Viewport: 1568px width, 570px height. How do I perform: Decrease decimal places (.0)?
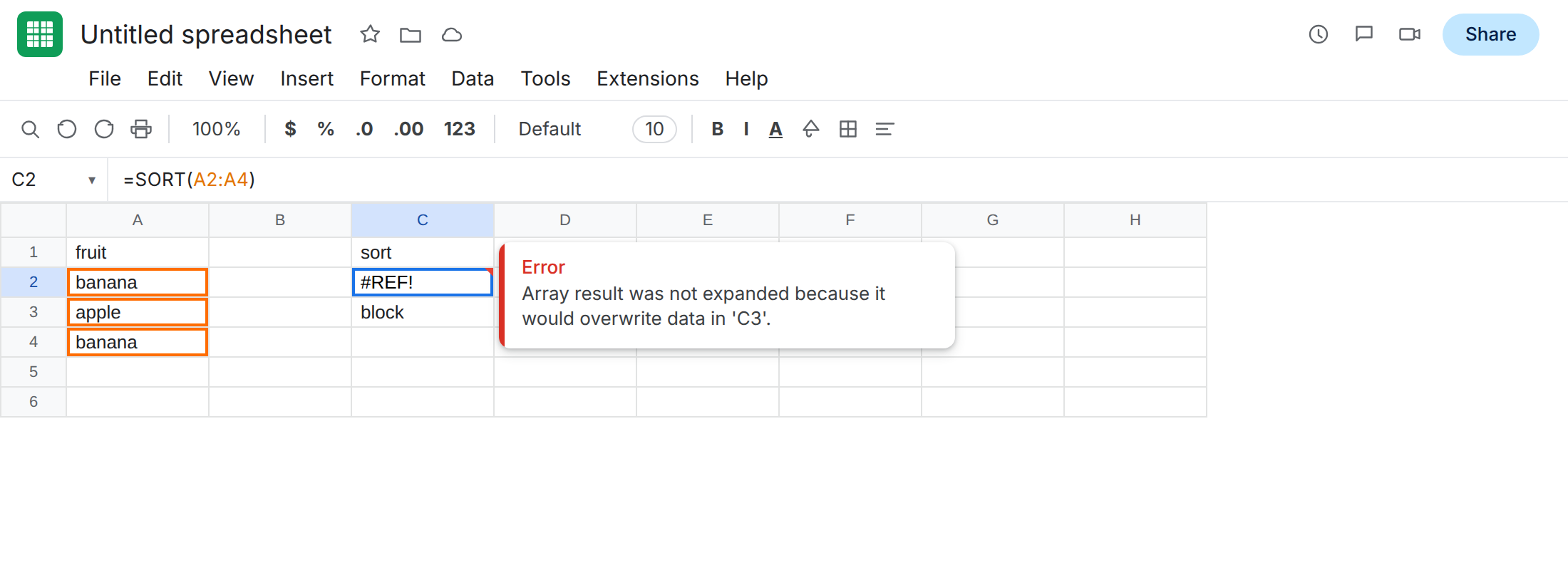(x=364, y=129)
